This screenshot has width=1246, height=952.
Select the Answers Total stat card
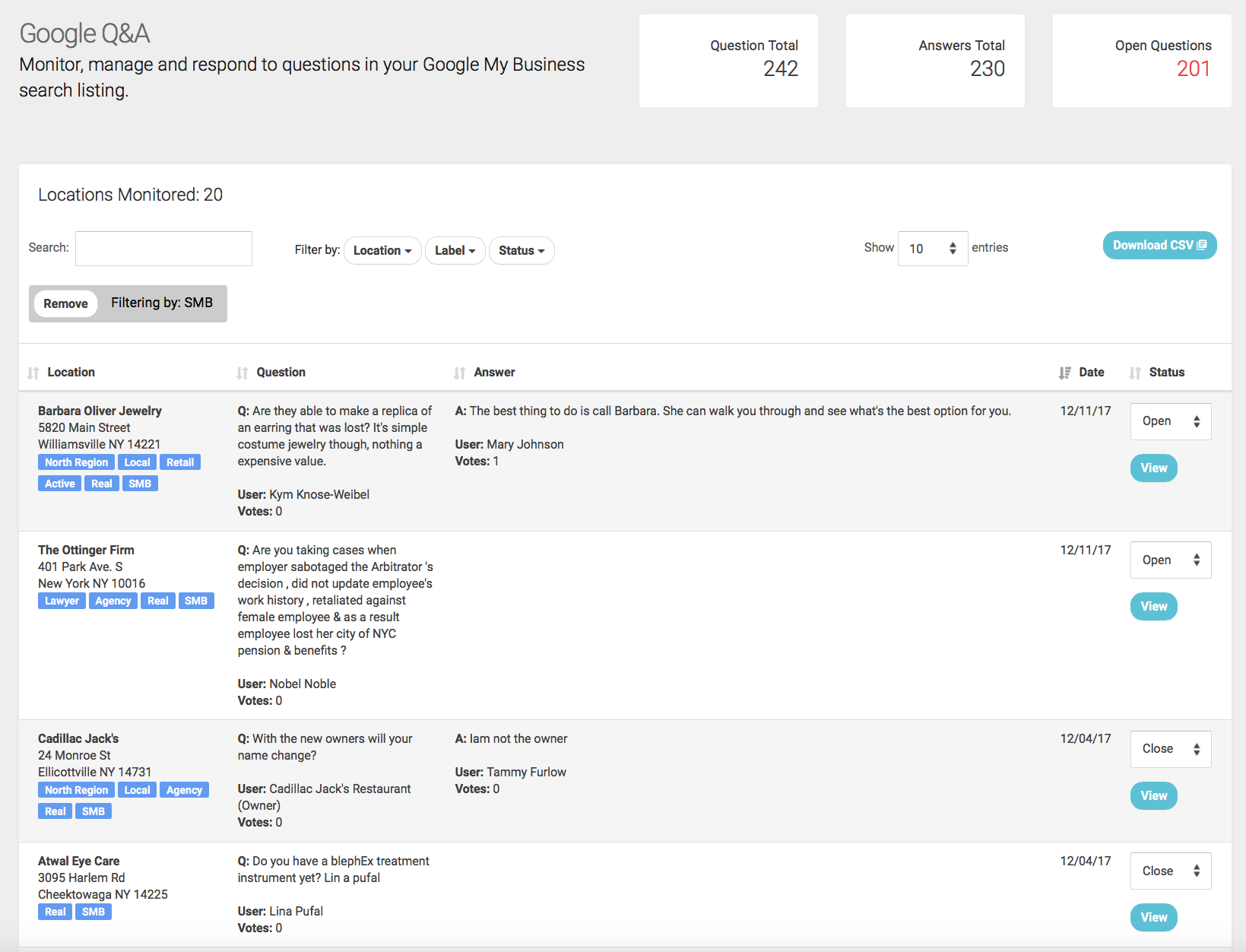[x=935, y=61]
